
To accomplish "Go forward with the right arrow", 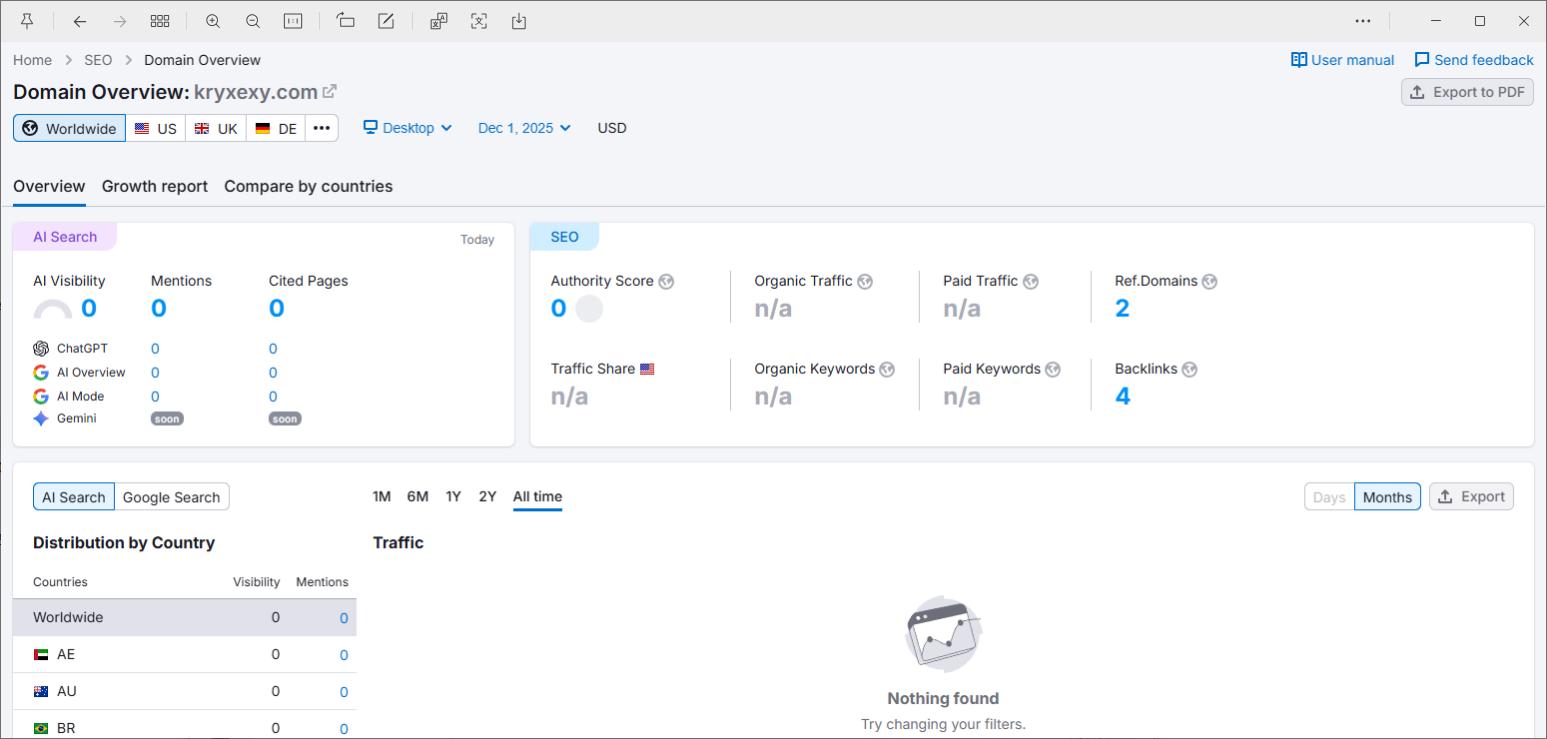I will pyautogui.click(x=120, y=21).
